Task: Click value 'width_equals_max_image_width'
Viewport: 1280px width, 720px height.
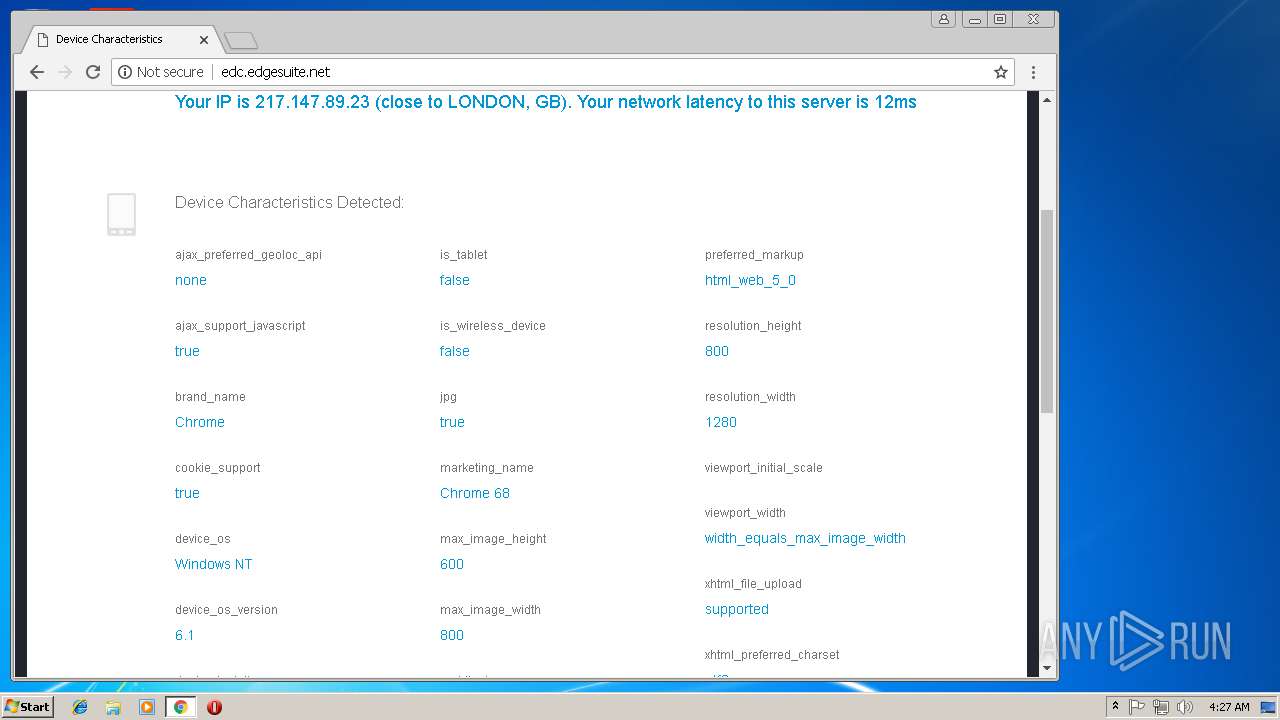Action: tap(805, 538)
